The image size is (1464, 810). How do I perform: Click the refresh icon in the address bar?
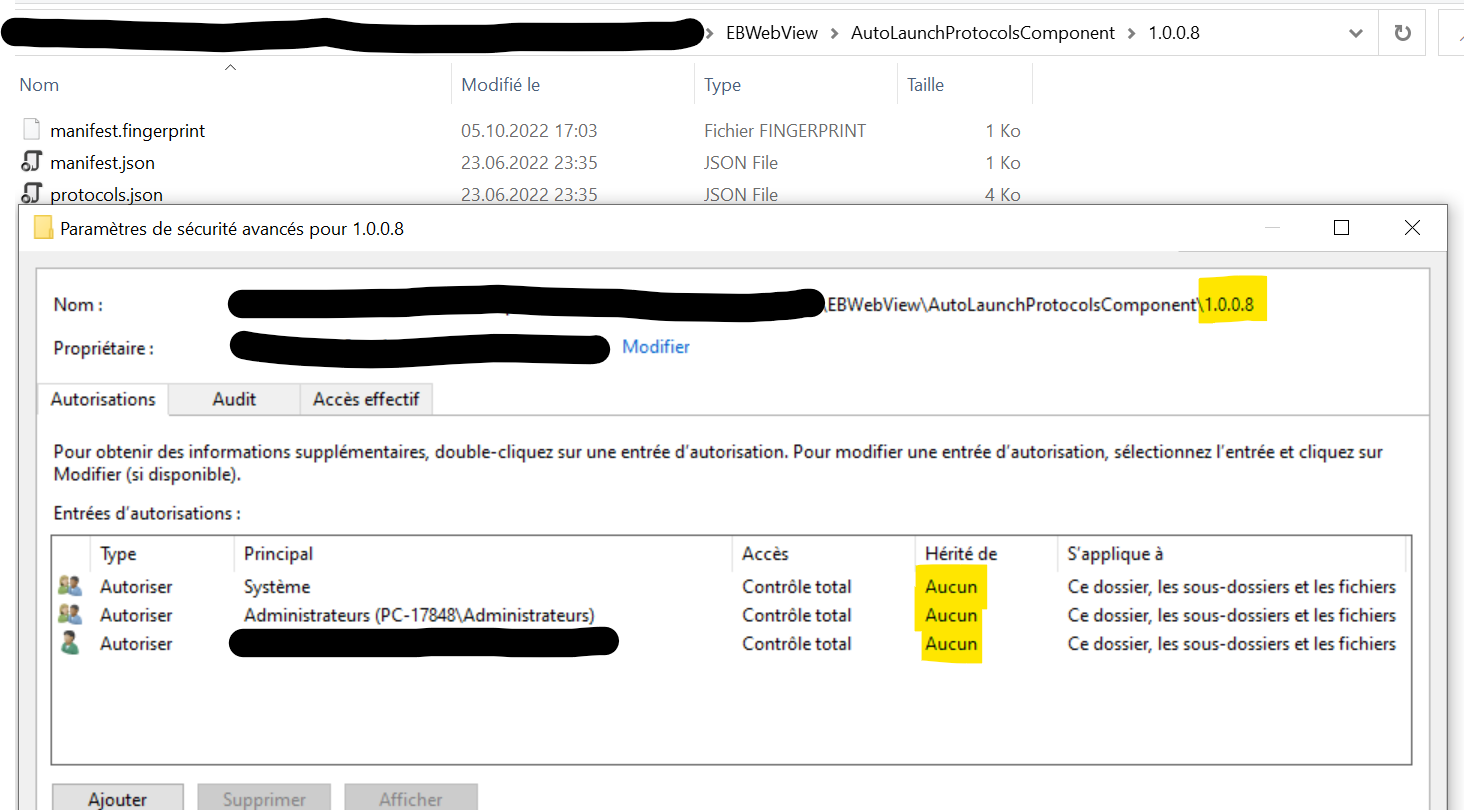click(1401, 32)
